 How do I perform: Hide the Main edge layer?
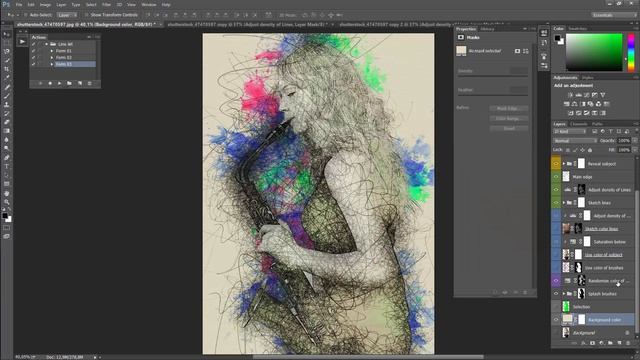point(556,177)
